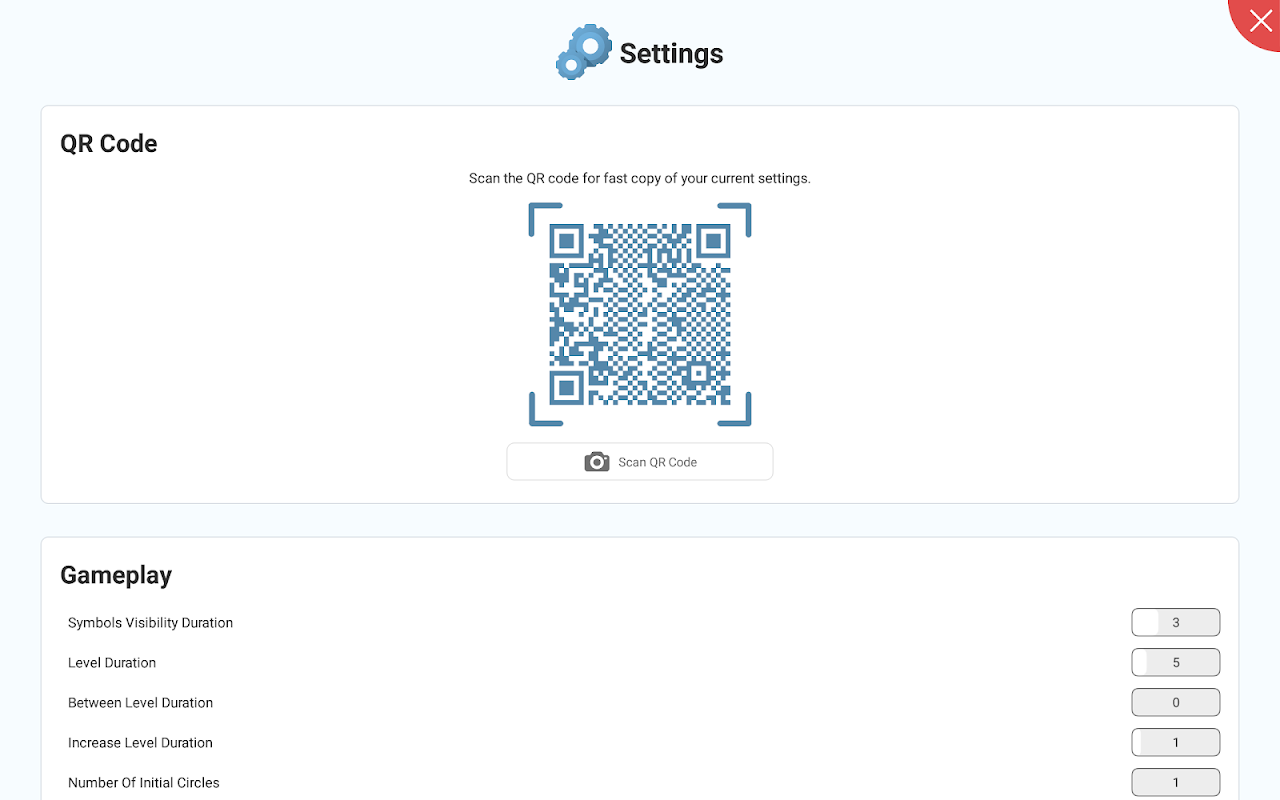Select the Increase Level Duration label
The height and width of the screenshot is (800, 1280).
(140, 743)
